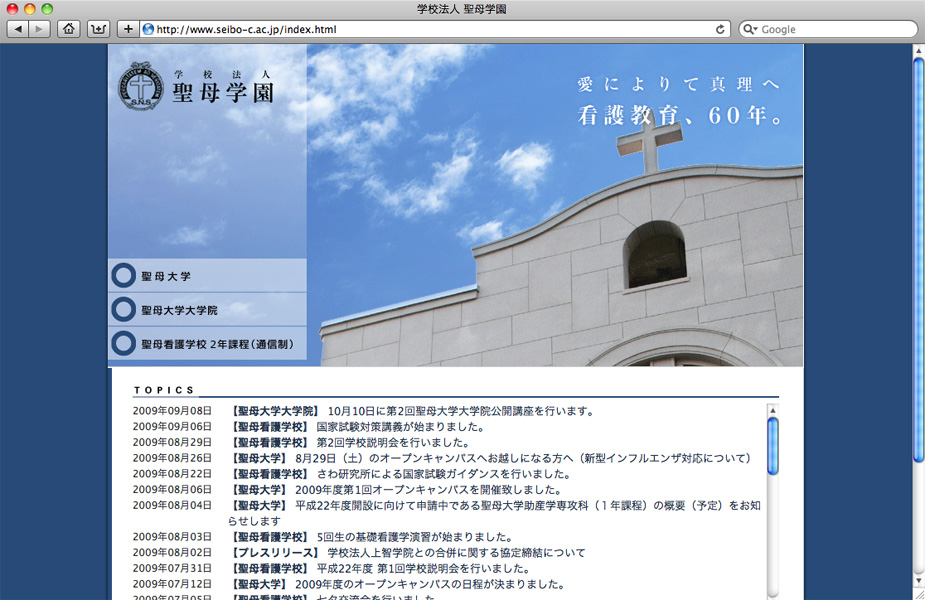Screen dimensions: 925x600
Task: Click the page scroll down arrow
Action: 919,581
